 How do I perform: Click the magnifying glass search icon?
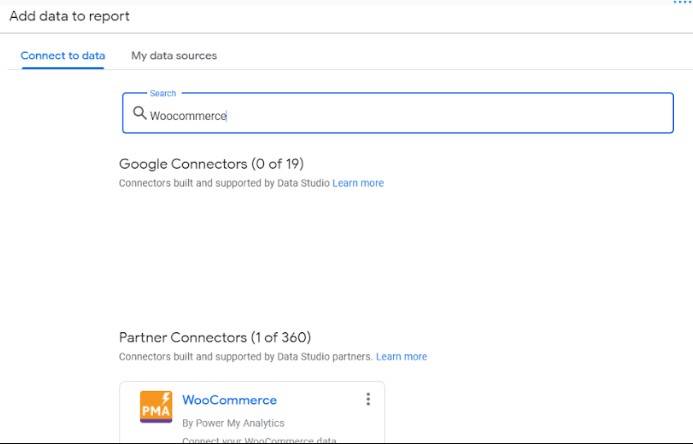point(140,114)
